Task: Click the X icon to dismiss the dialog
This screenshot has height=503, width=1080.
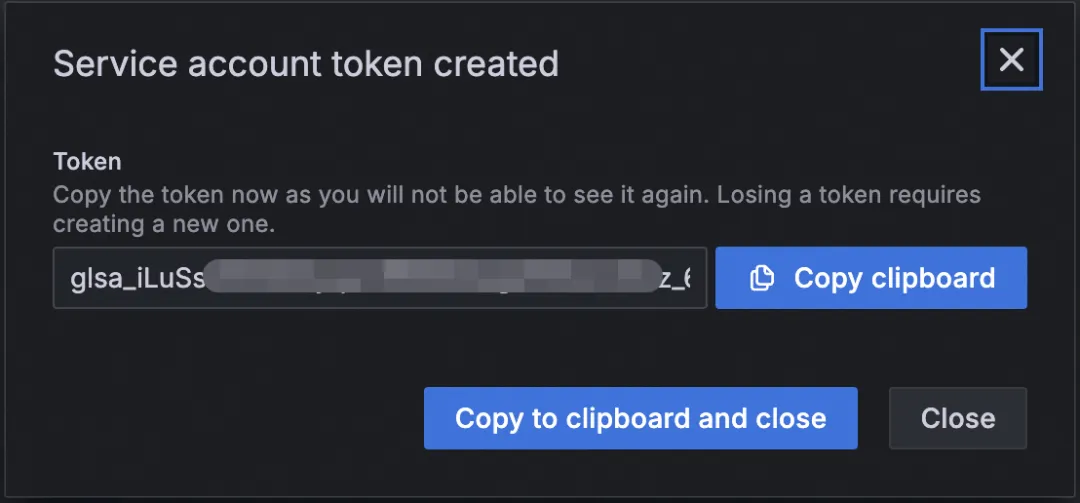Action: point(1011,60)
